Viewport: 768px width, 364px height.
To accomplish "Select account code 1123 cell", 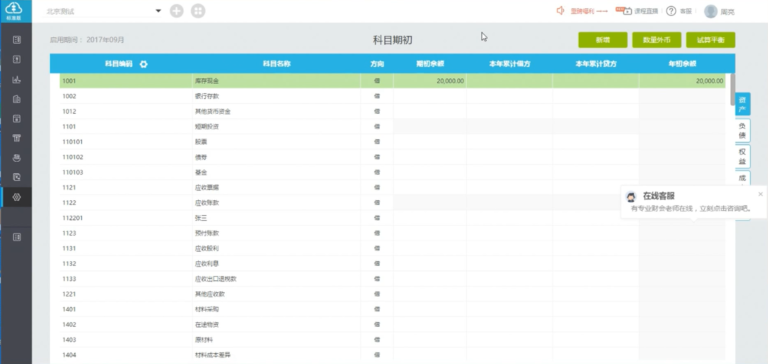I will point(126,233).
